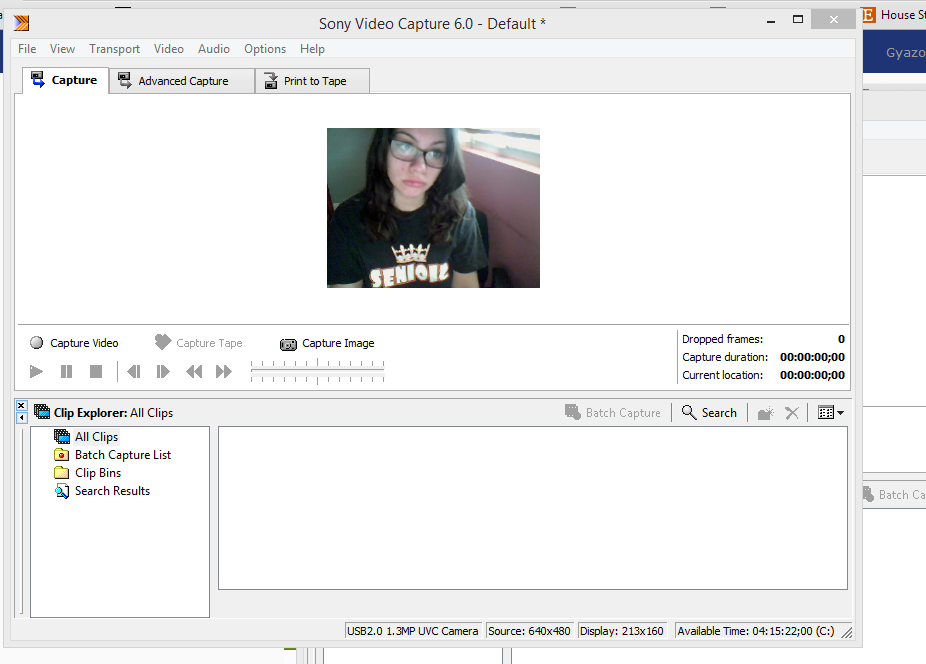Viewport: 926px width, 664px height.
Task: Open Search in Clip Explorer toolbar
Action: [709, 412]
